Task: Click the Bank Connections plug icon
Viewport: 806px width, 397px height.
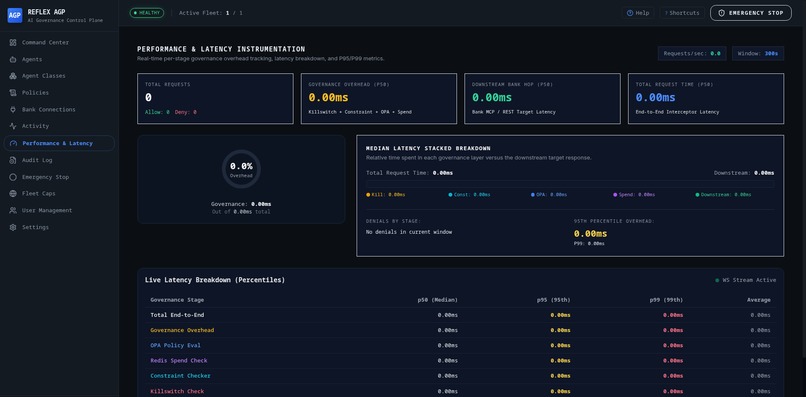Action: pos(13,110)
